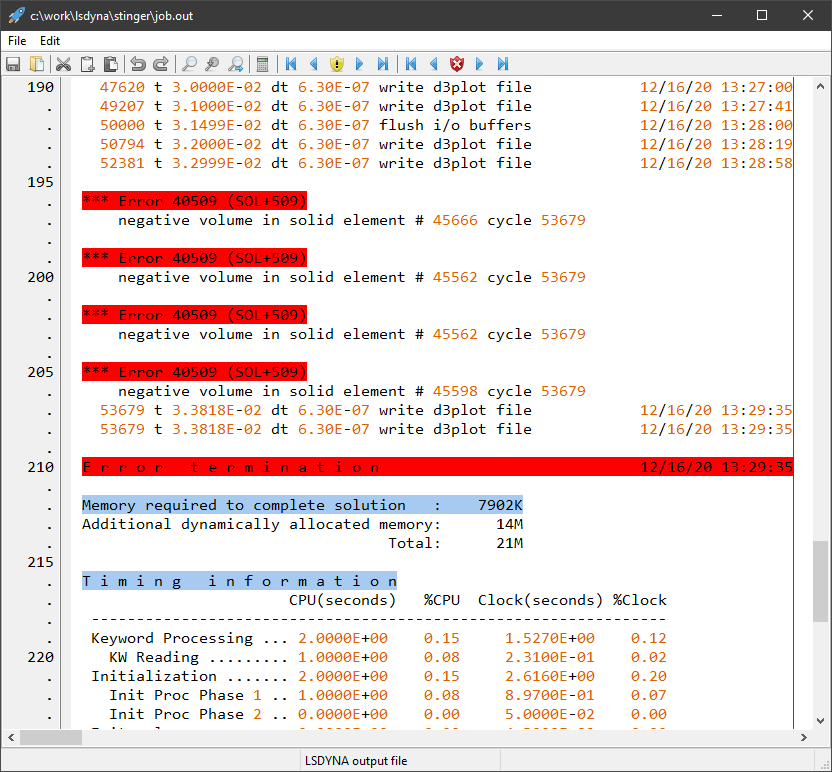Click the 'Initialization' timing row label
The height and width of the screenshot is (772, 832).
tap(154, 676)
